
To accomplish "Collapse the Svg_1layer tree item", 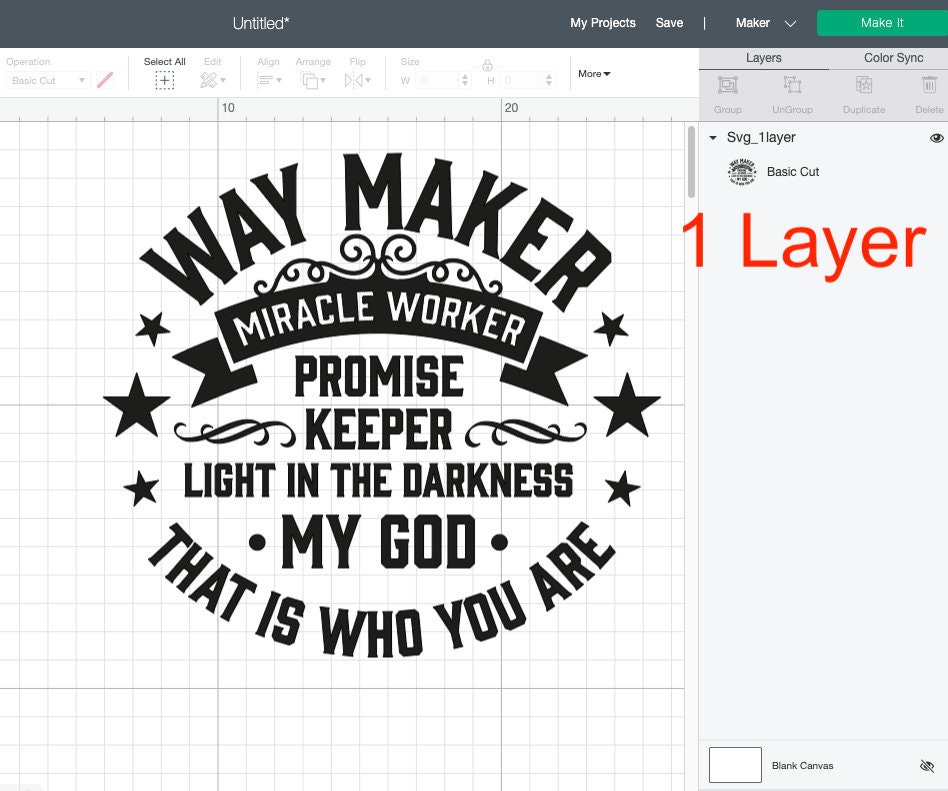I will tap(713, 138).
